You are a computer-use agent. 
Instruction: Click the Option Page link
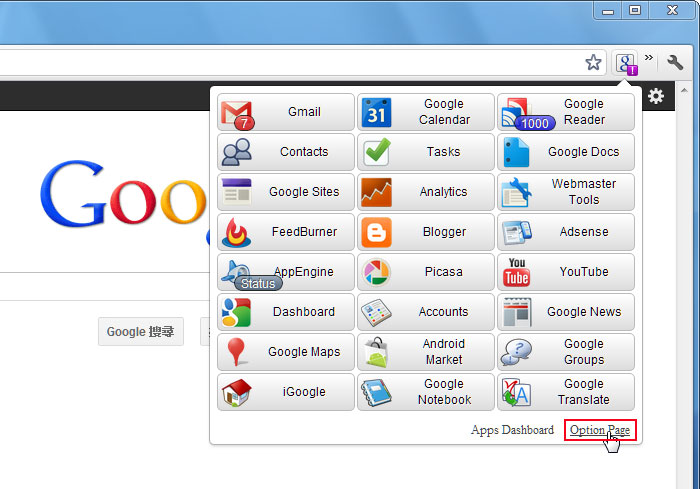tap(600, 430)
